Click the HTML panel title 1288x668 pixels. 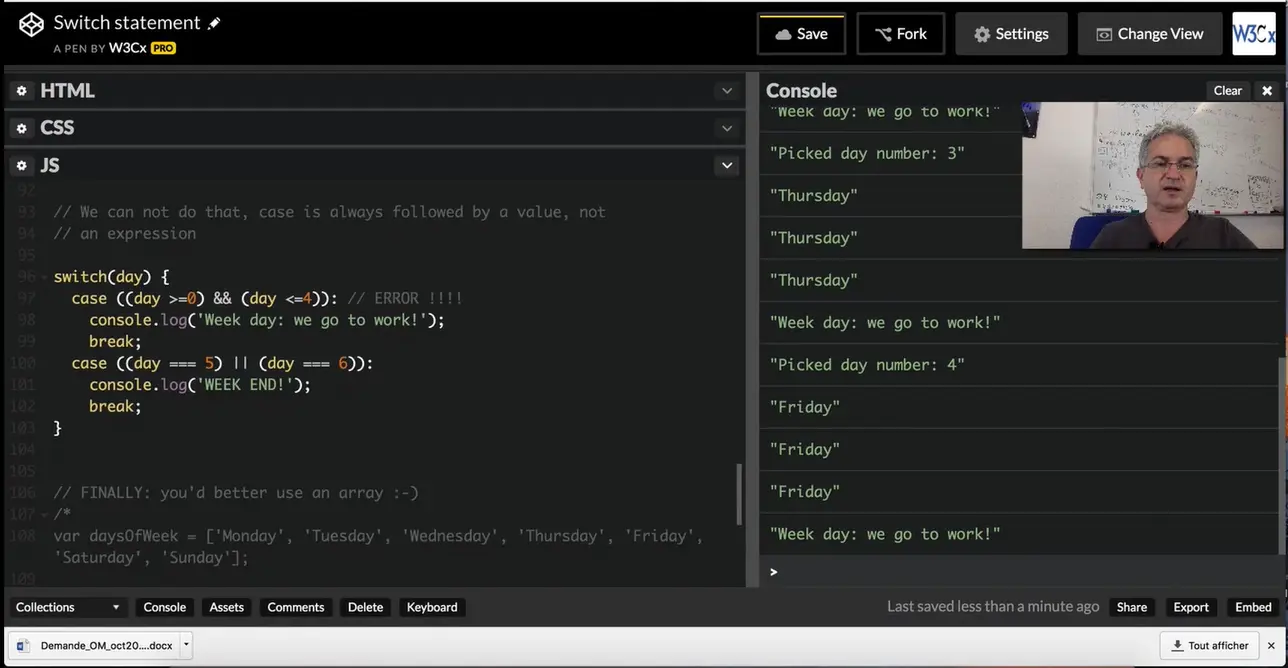coord(67,91)
